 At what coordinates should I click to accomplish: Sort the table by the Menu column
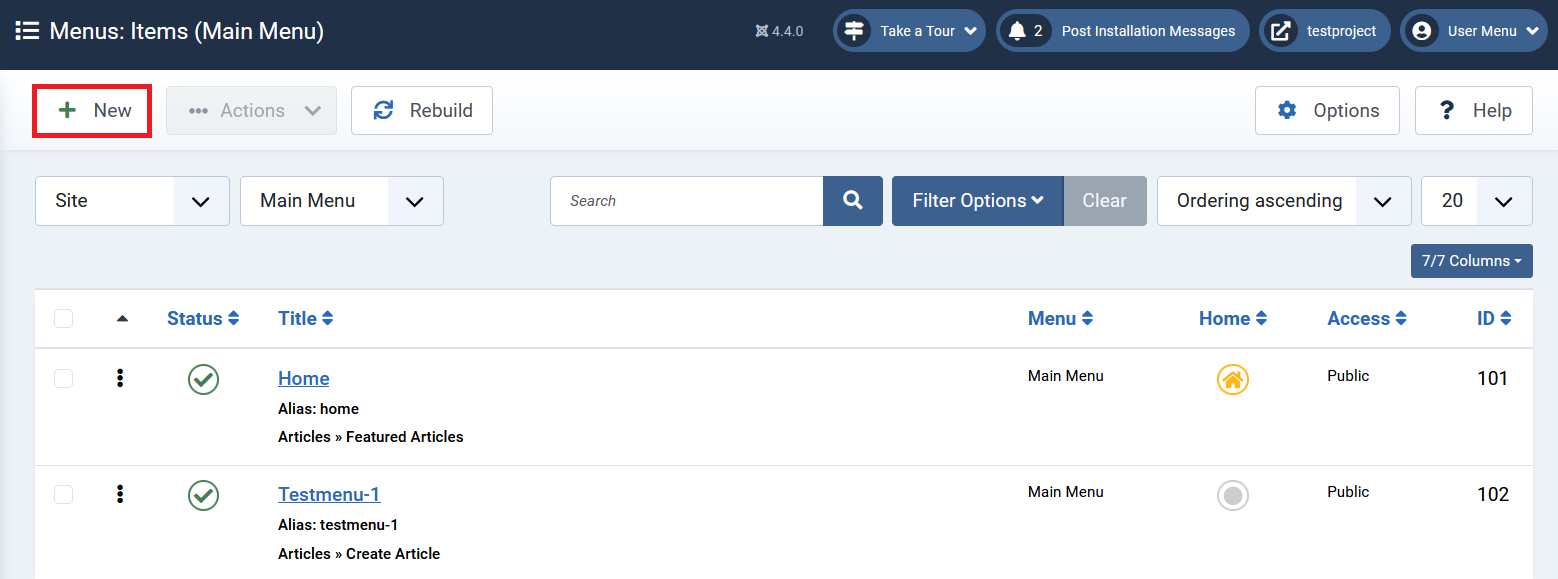coord(1060,319)
